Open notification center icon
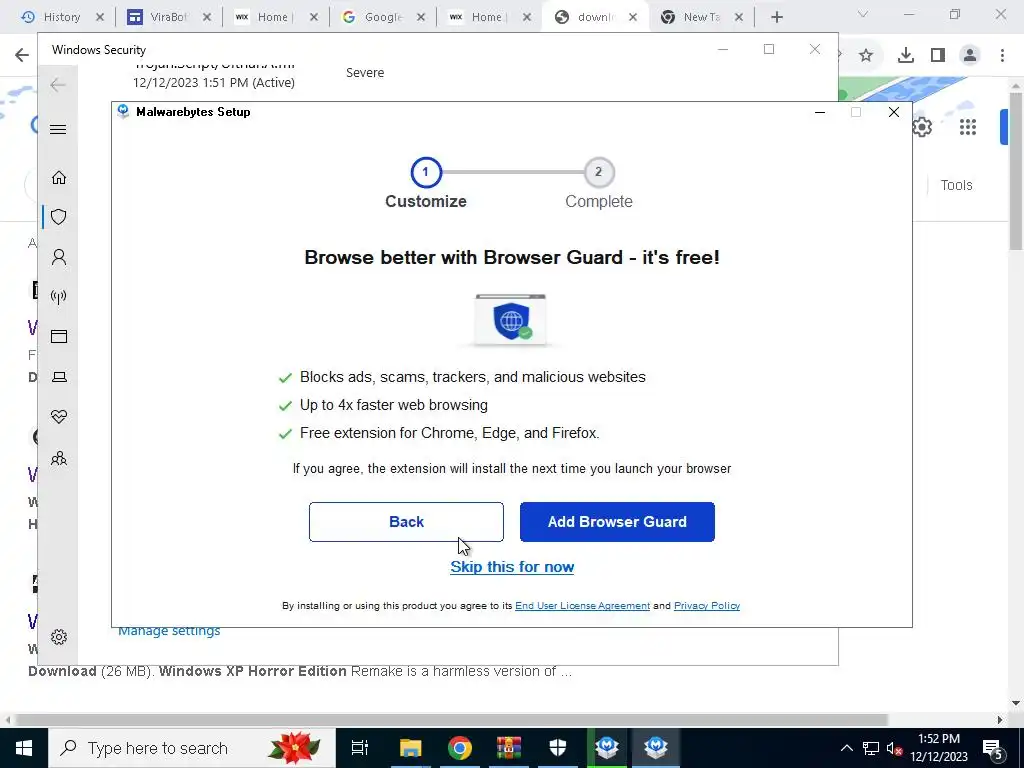Screen dimensions: 1024x768 pyautogui.click(x=993, y=748)
